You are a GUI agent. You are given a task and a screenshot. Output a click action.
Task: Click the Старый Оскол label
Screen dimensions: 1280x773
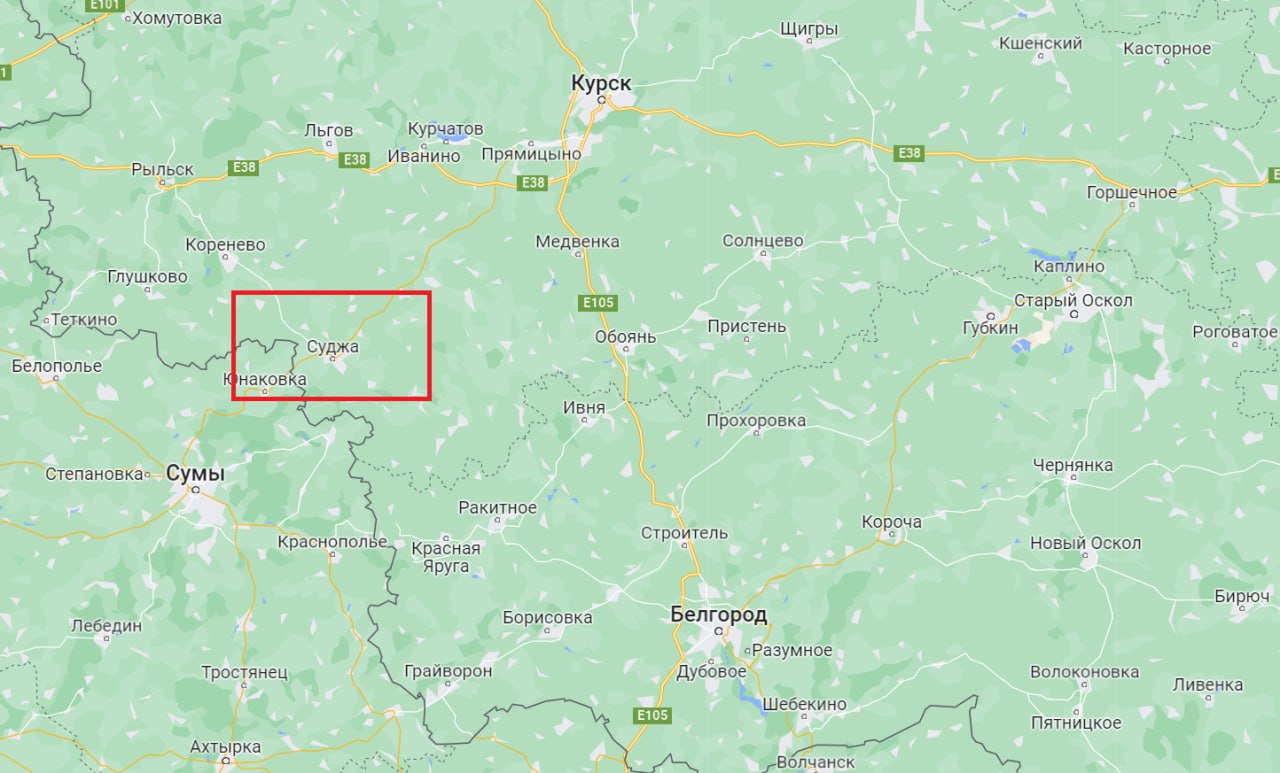coord(1073,300)
